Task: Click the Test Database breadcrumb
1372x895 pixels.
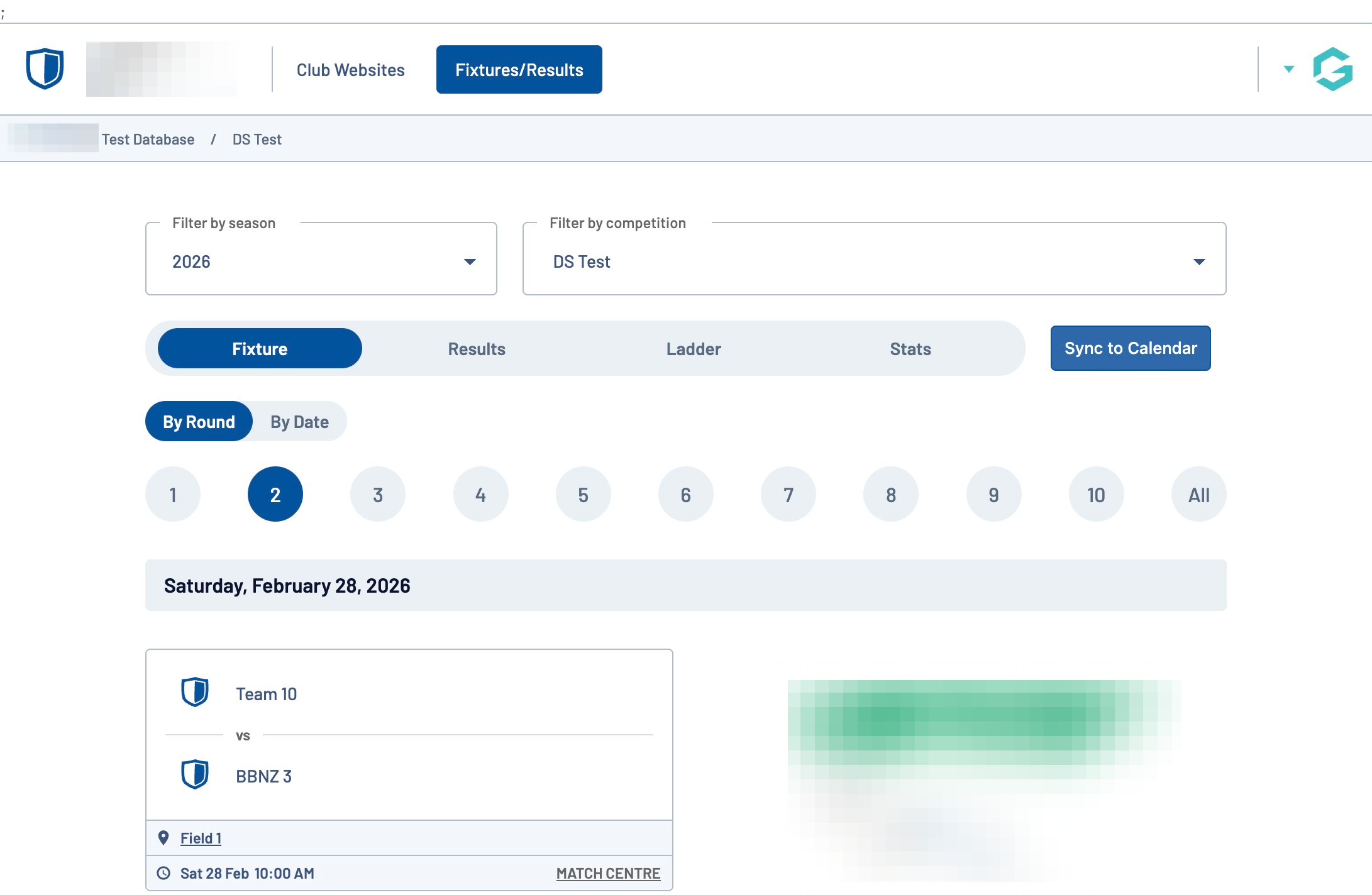Action: pos(148,139)
